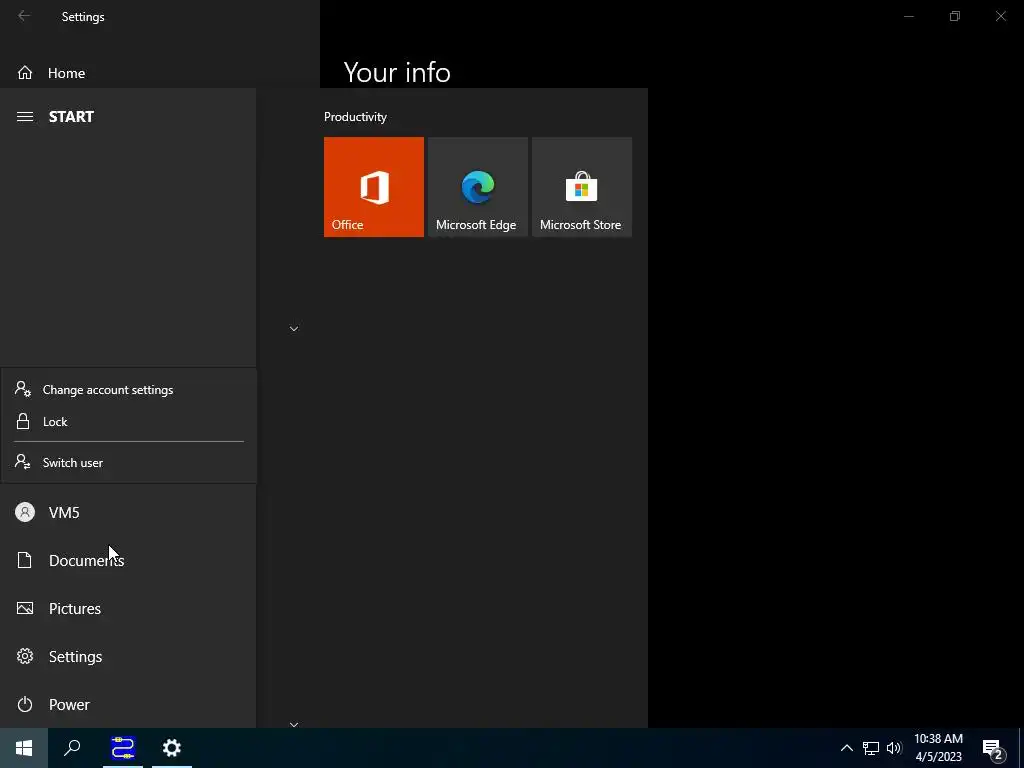Open Settings from Start sidebar
The width and height of the screenshot is (1024, 768).
click(128, 656)
